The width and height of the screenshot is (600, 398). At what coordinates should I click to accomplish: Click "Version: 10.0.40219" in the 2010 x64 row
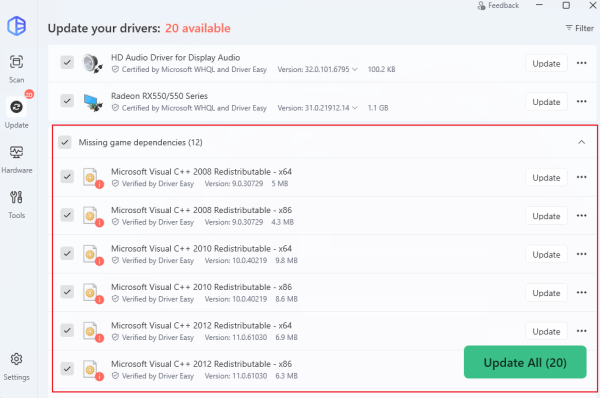click(x=236, y=261)
